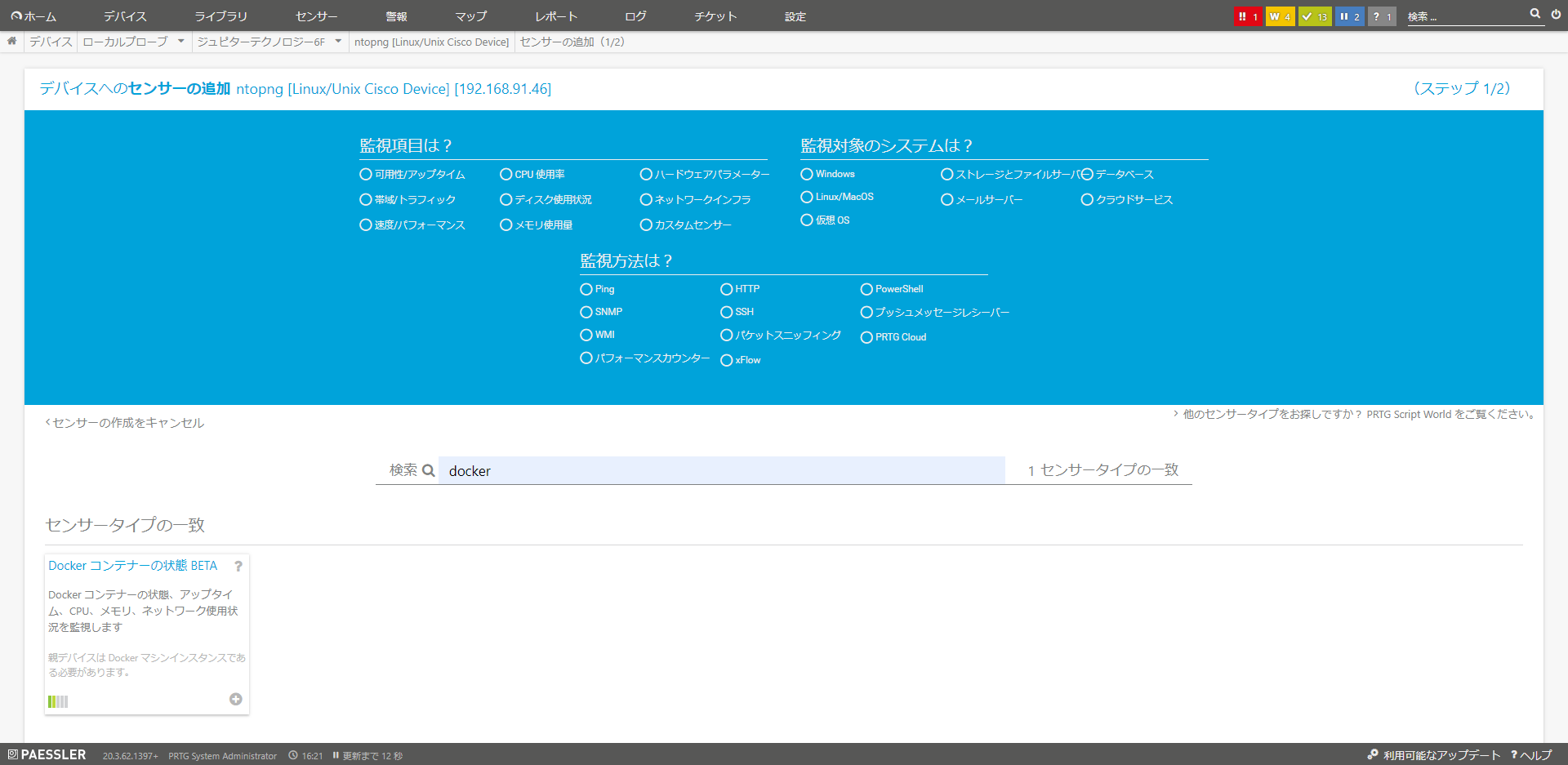This screenshot has height=765, width=1568.
Task: Select the カスタムセンサー radio option
Action: pyautogui.click(x=647, y=225)
